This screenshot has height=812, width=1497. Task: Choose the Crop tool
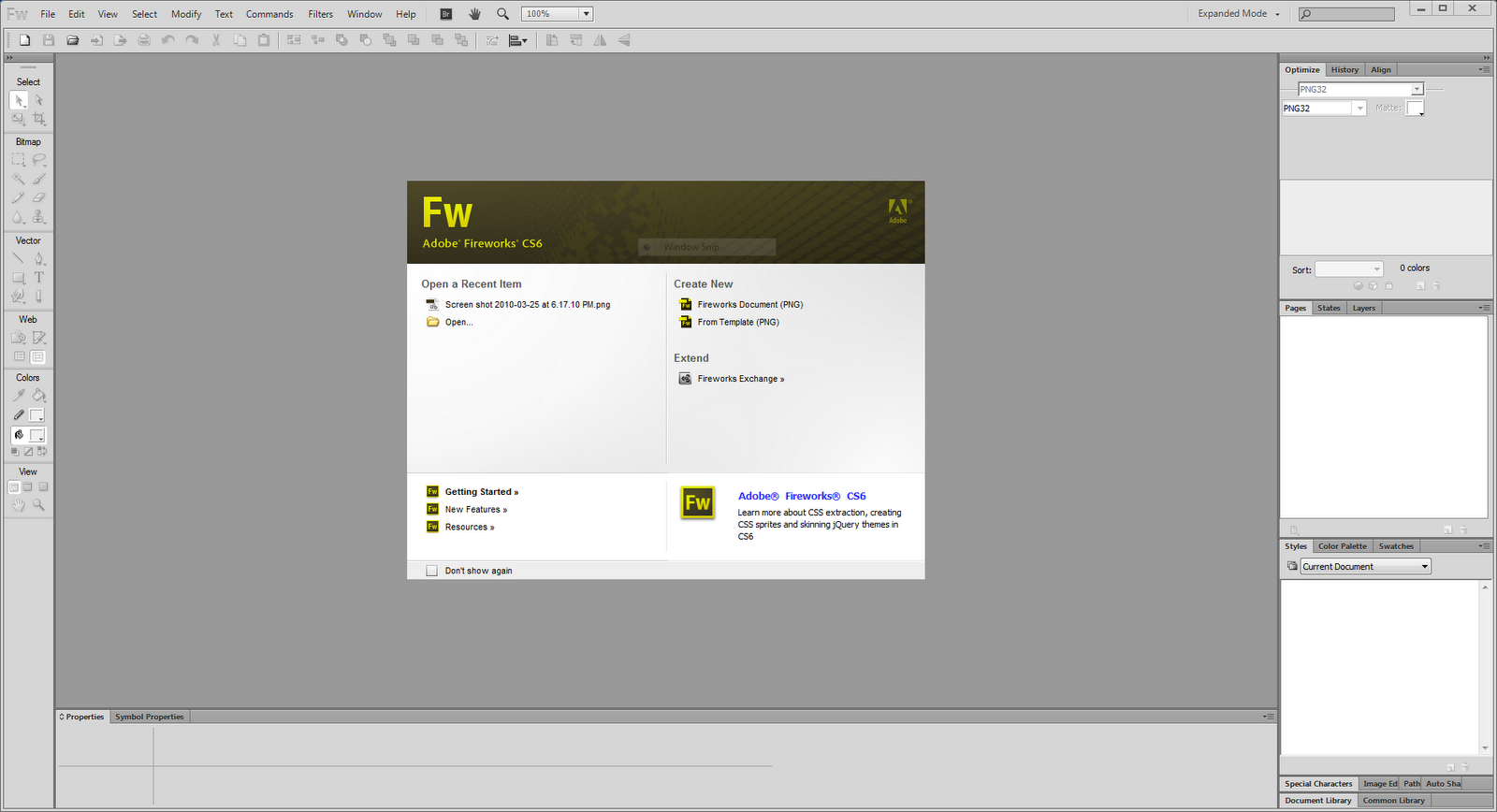click(x=38, y=119)
